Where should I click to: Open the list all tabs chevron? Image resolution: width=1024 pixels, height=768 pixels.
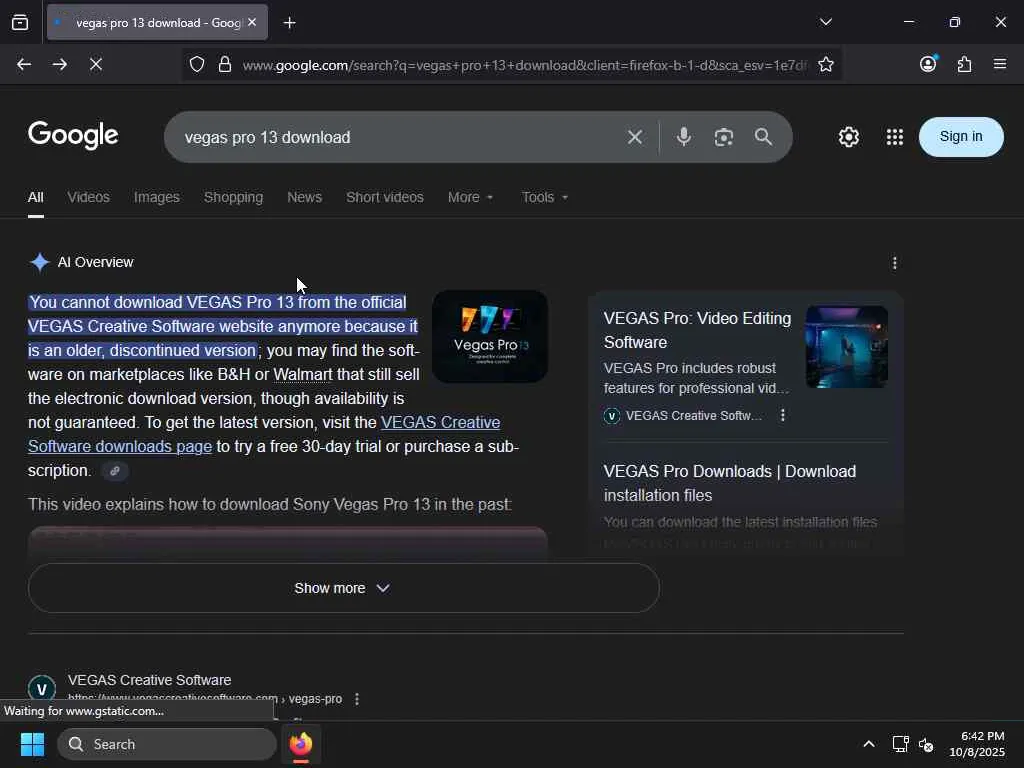click(825, 22)
